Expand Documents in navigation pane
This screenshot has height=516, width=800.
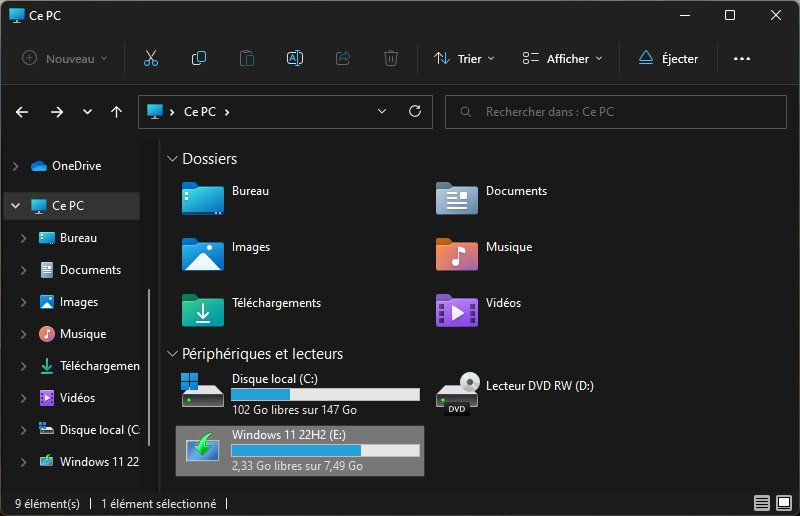pos(23,270)
